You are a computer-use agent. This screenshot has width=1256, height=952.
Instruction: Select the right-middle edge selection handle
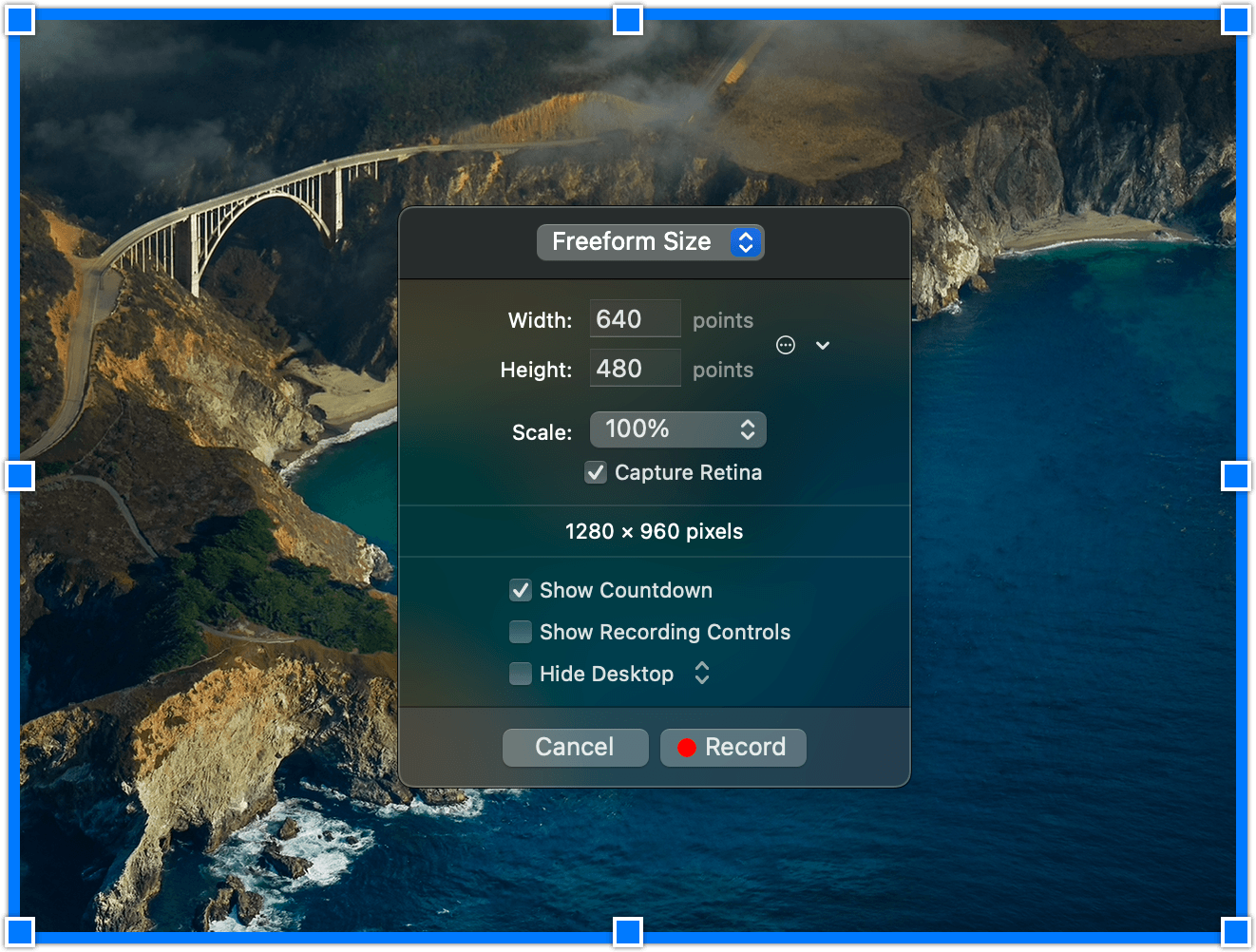point(1236,476)
